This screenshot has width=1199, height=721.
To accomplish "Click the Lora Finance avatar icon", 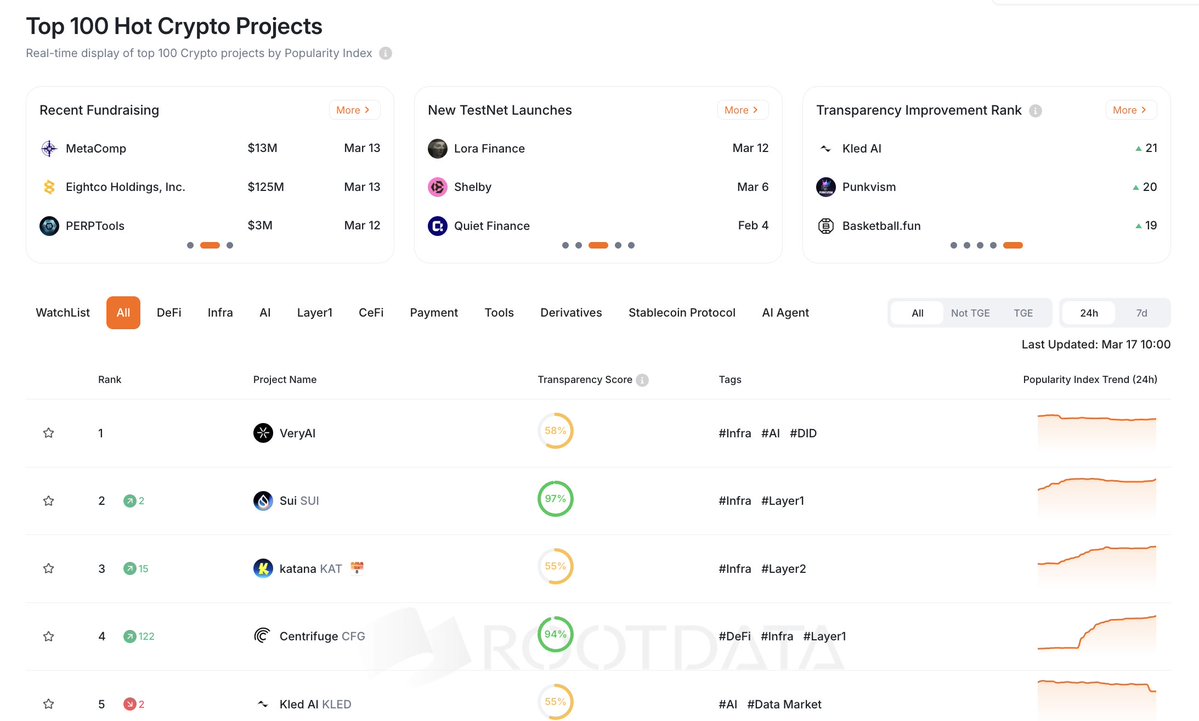I will click(437, 148).
